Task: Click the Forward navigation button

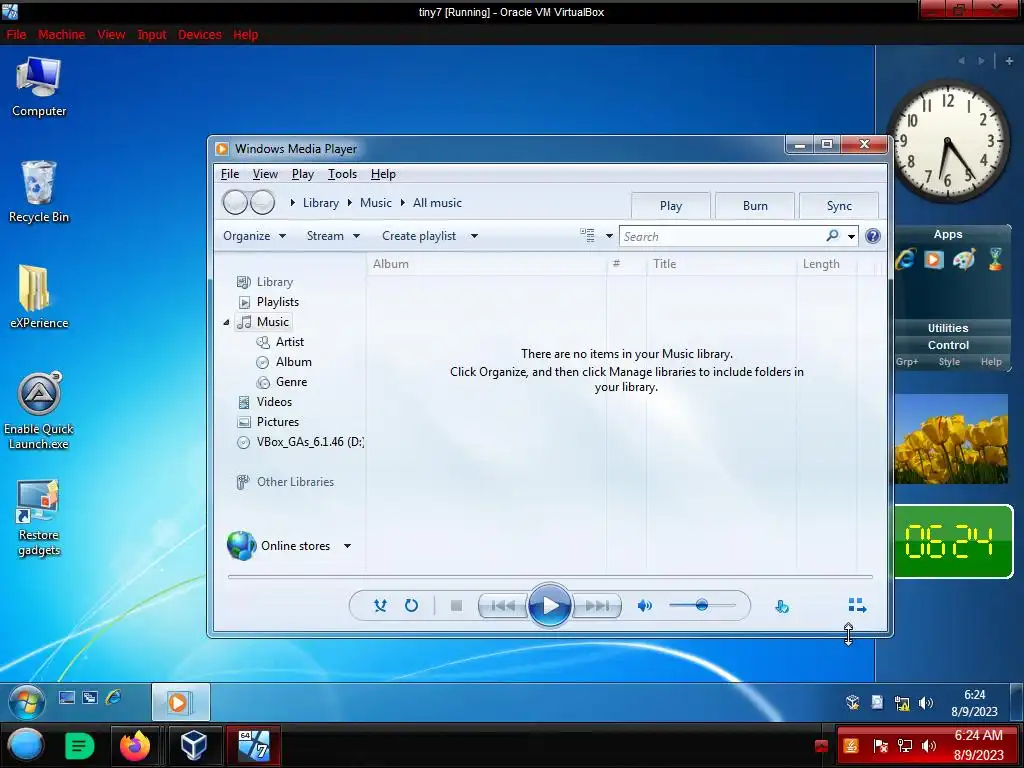Action: coord(263,202)
